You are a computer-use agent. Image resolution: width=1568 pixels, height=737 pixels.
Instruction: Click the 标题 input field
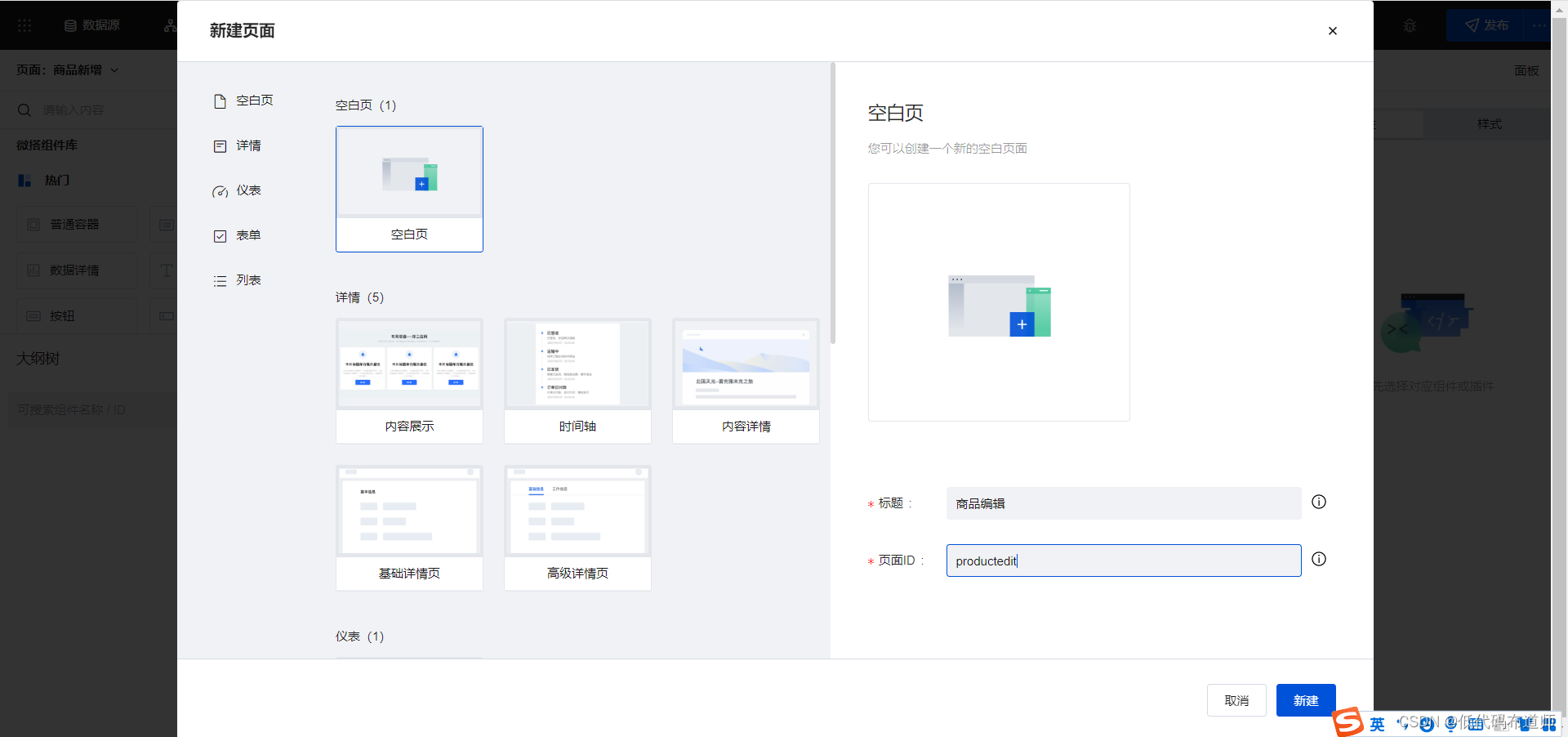coord(1124,503)
